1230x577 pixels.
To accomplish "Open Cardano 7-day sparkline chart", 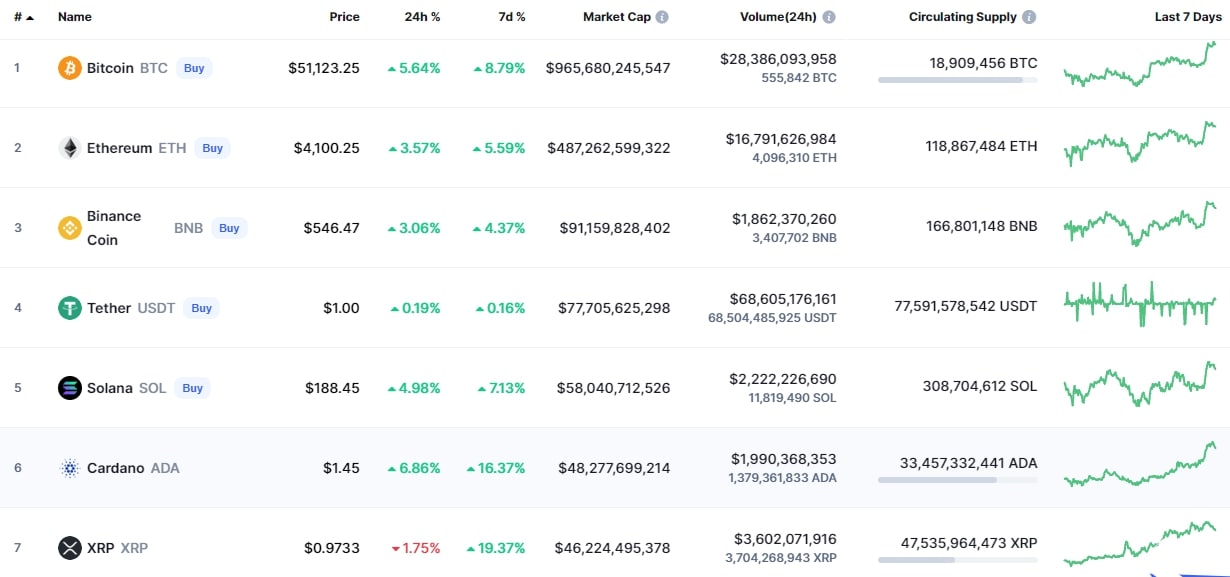I will click(x=1140, y=464).
